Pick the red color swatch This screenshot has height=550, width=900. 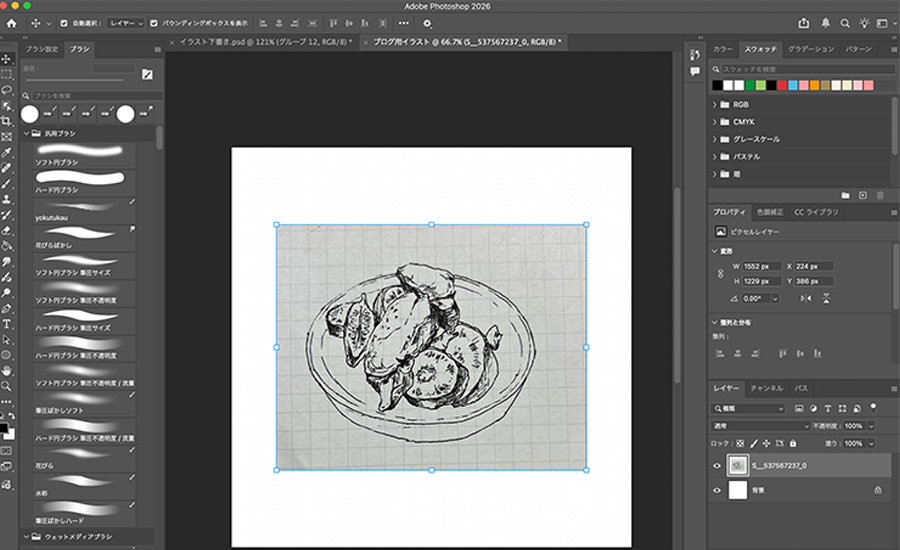[x=782, y=85]
